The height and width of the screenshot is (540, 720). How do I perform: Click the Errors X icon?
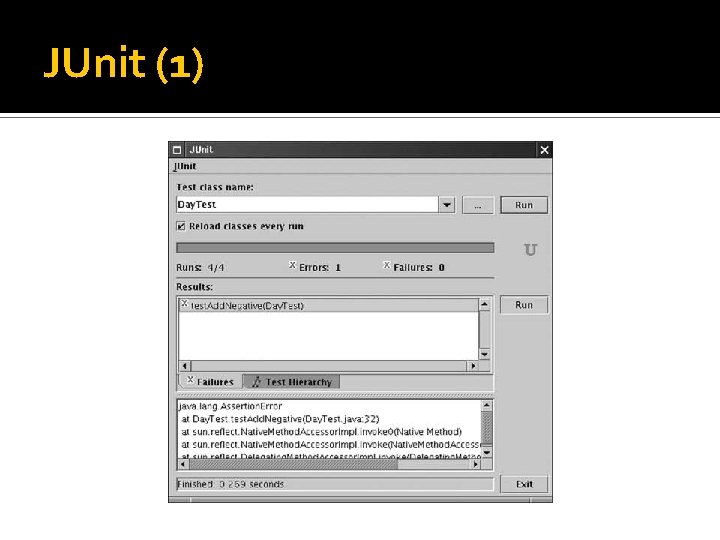click(x=292, y=265)
